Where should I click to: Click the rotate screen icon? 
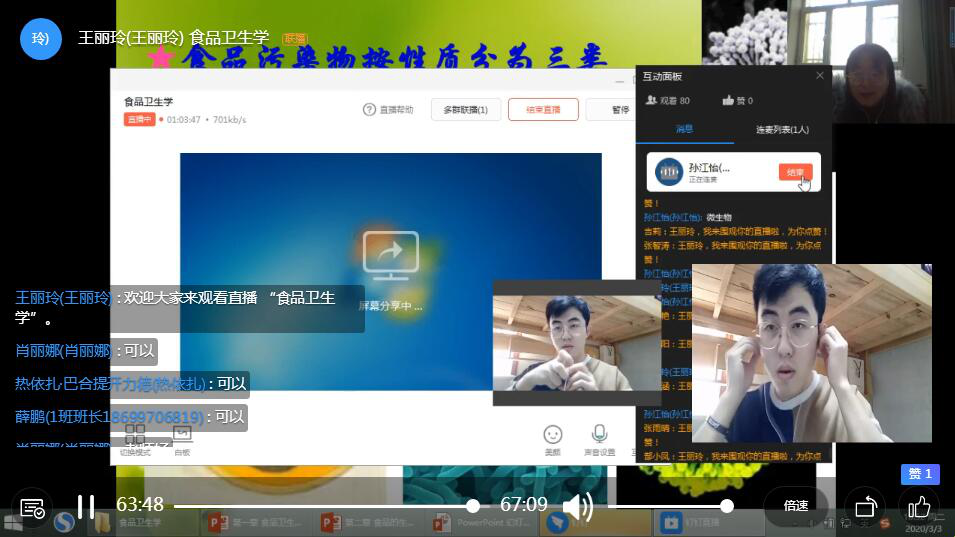coord(865,507)
